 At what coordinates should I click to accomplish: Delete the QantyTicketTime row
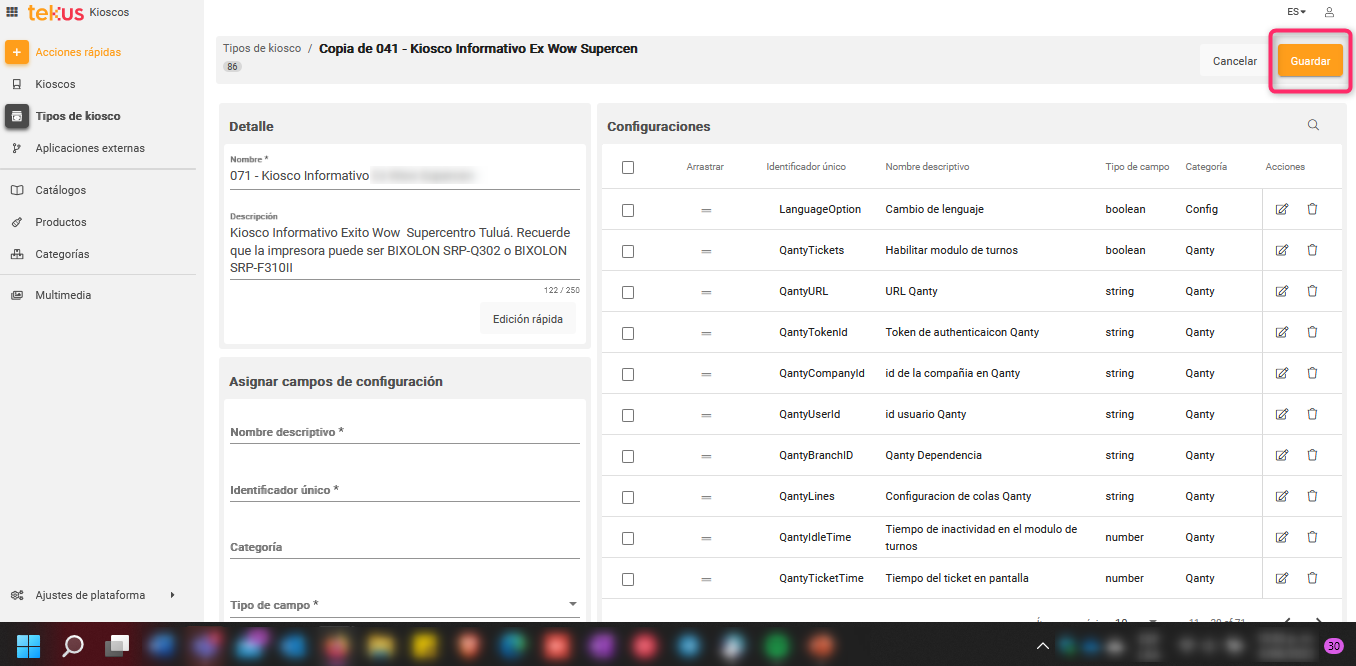1312,578
